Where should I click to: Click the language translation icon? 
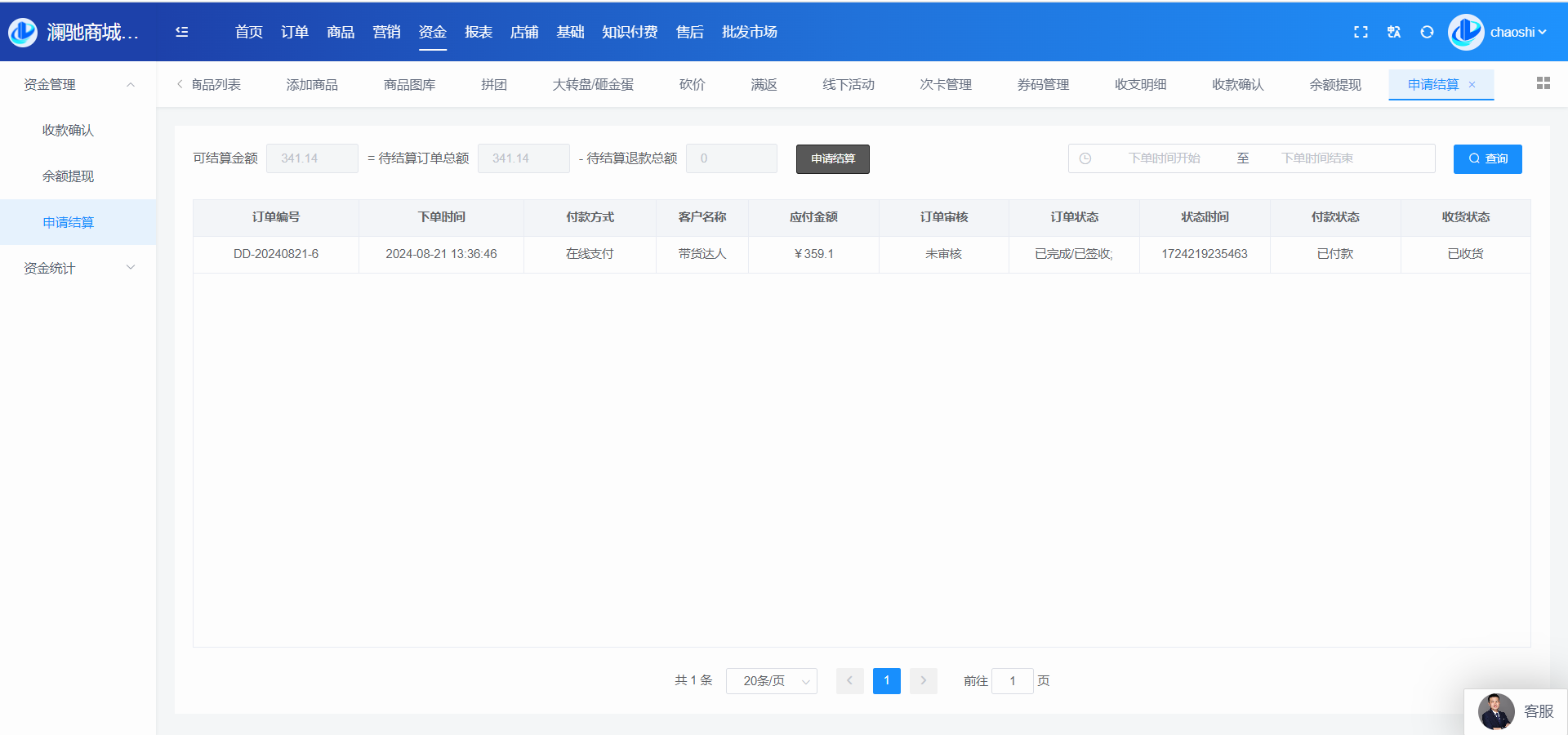1394,32
